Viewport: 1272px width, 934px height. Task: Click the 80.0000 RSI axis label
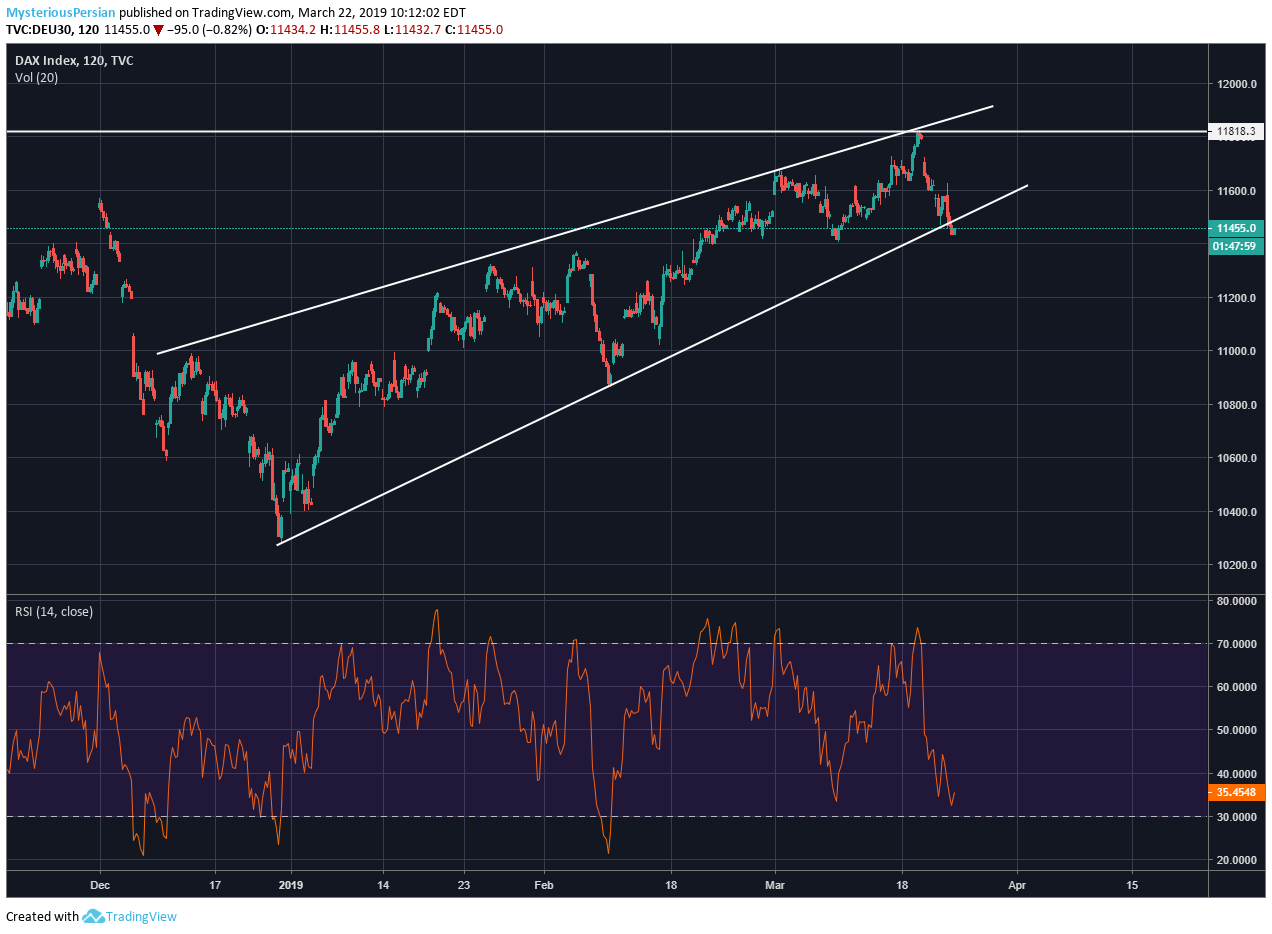1236,601
